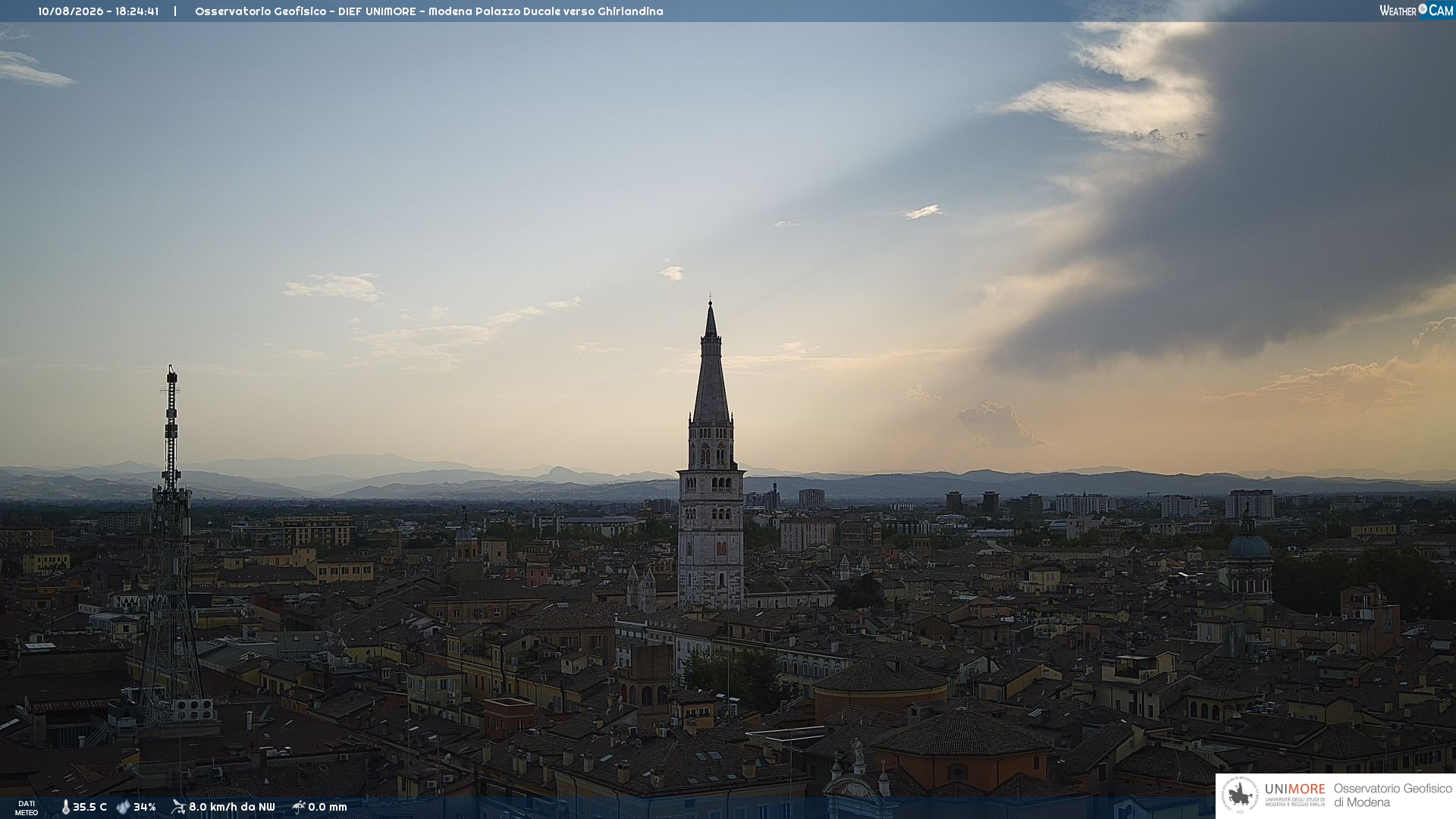Click the UNIMORE university seal emblem
1456x819 pixels.
[1241, 795]
